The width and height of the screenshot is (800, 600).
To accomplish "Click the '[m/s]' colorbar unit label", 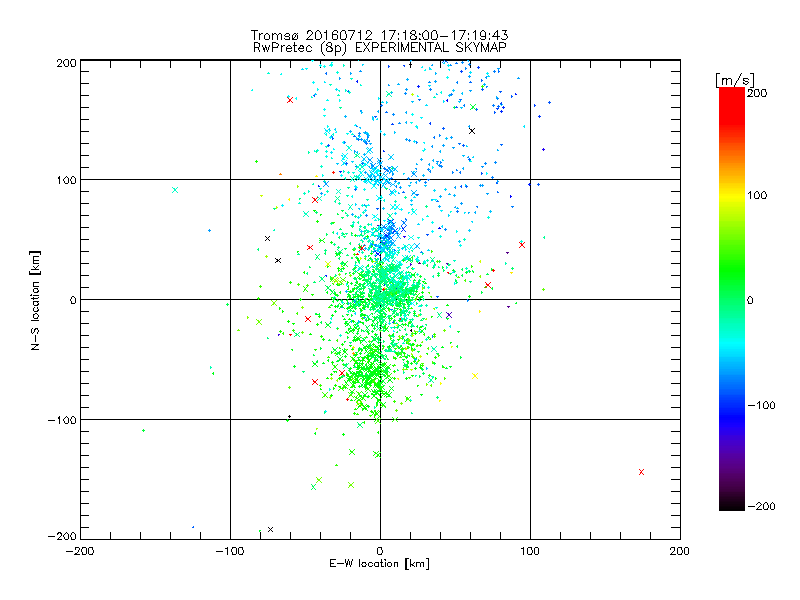I will tap(734, 80).
